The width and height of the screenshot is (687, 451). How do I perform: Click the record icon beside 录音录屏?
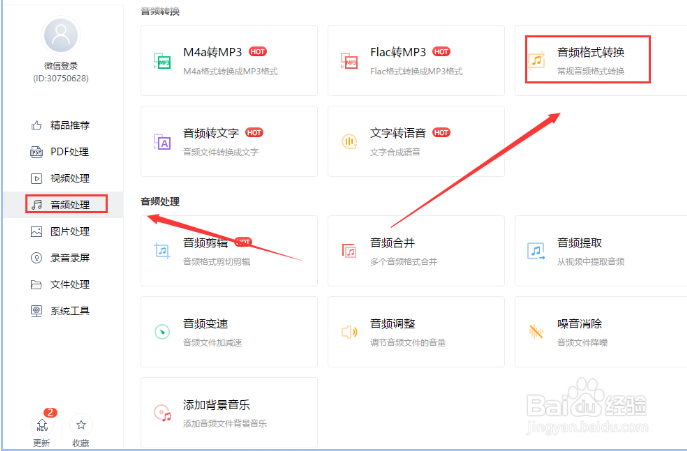tap(36, 258)
